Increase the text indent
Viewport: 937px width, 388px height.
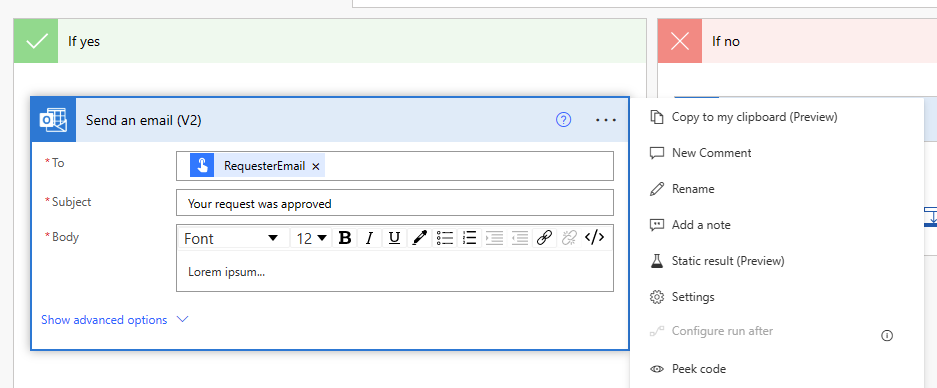coord(494,238)
